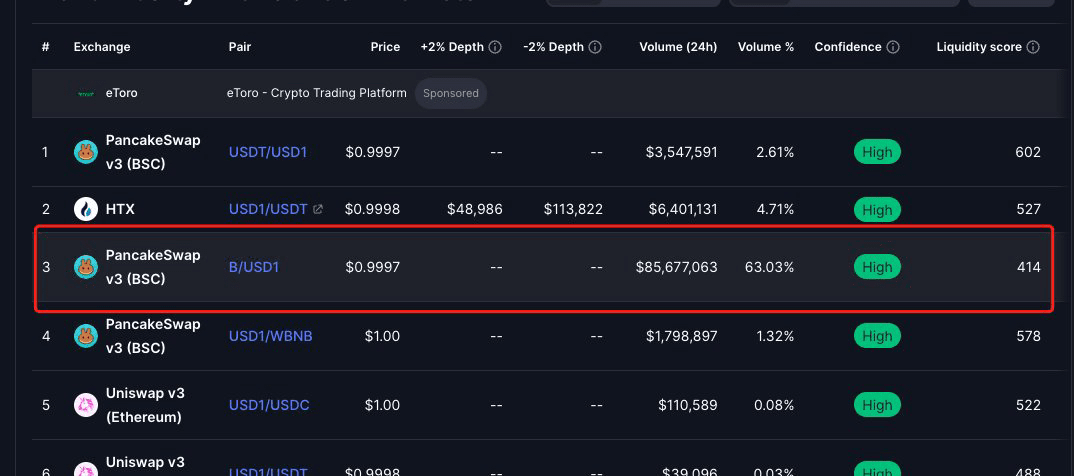Click PancakeSwap v3 (BSC) name in row 4
The height and width of the screenshot is (476, 1074).
tap(153, 336)
